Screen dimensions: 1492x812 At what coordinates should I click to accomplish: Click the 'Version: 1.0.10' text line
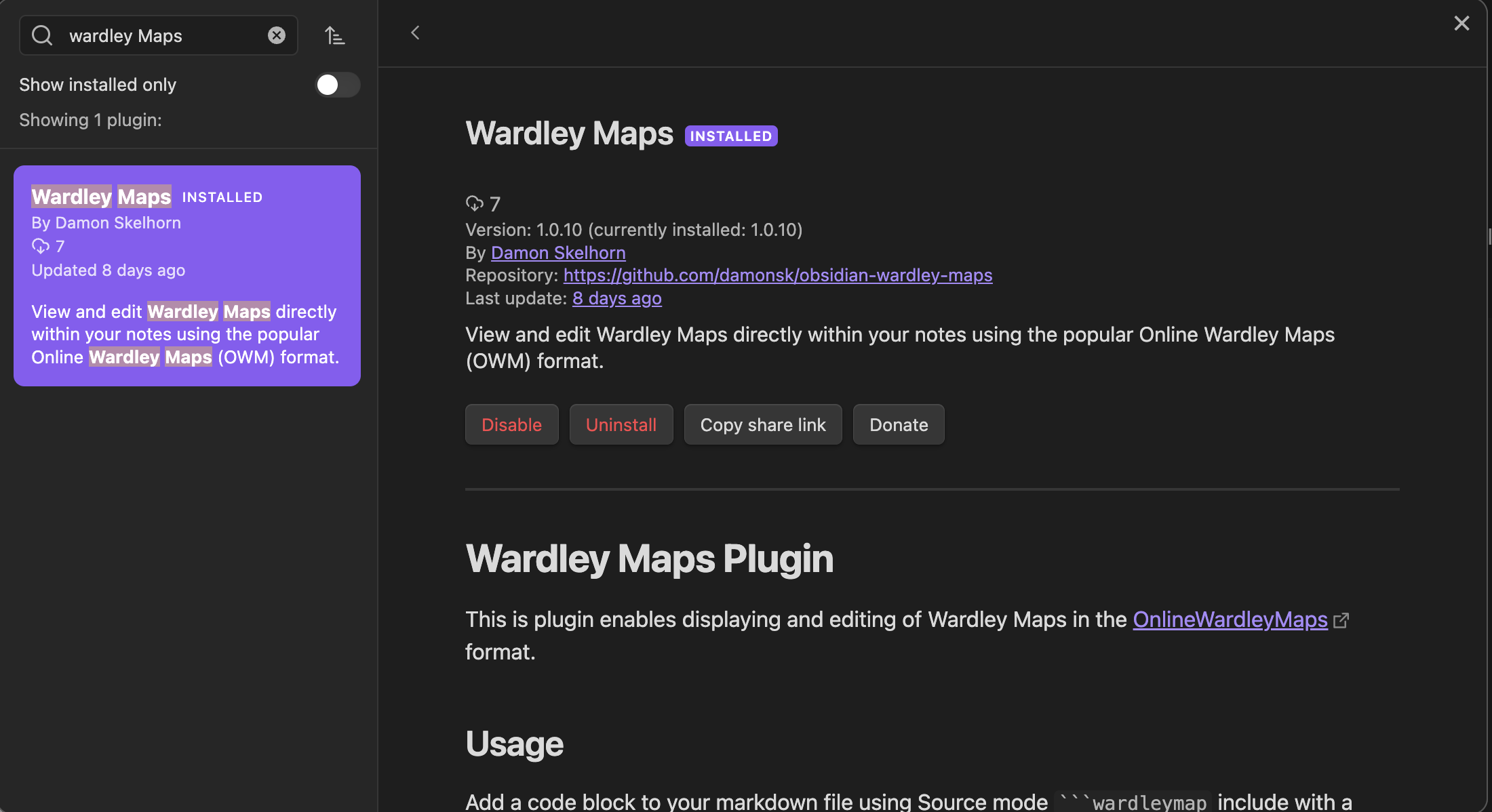(x=634, y=230)
